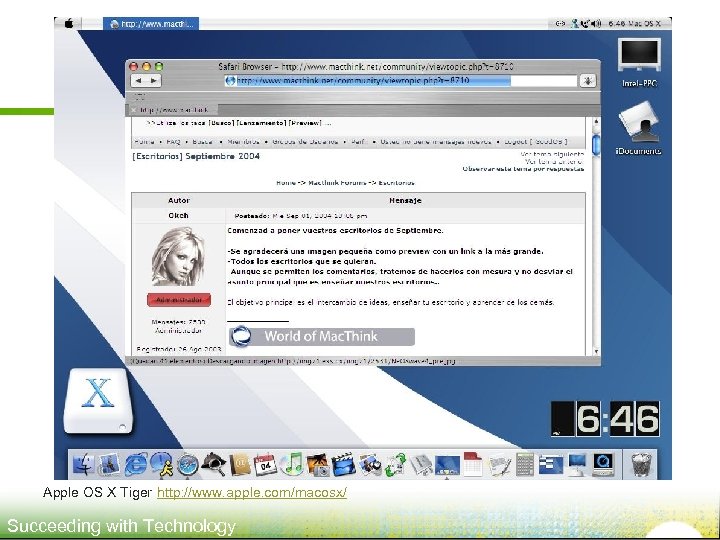
Task: Click the [Preview] link at page top
Action: pos(304,123)
